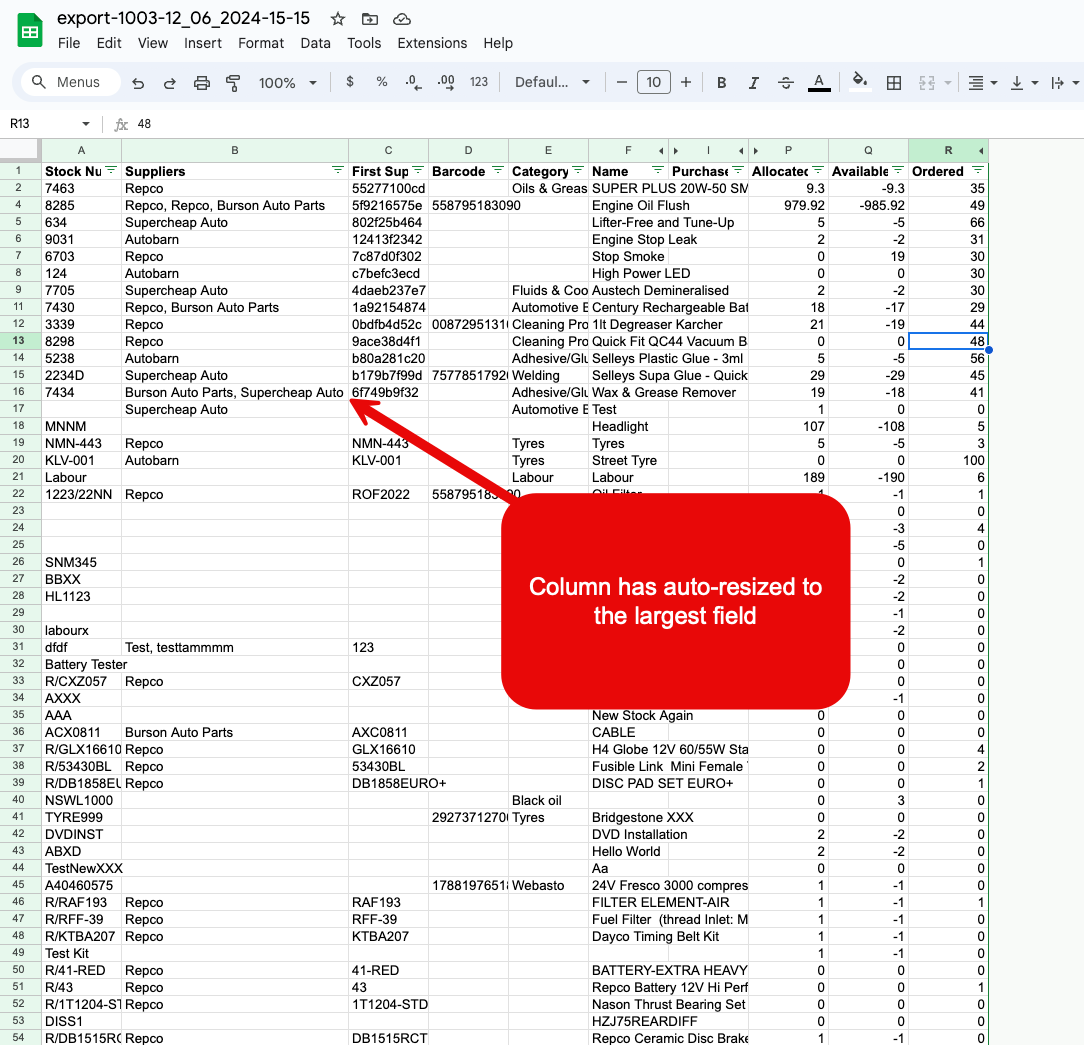The height and width of the screenshot is (1045, 1084).
Task: Open the Name column filter
Action: pos(657,170)
